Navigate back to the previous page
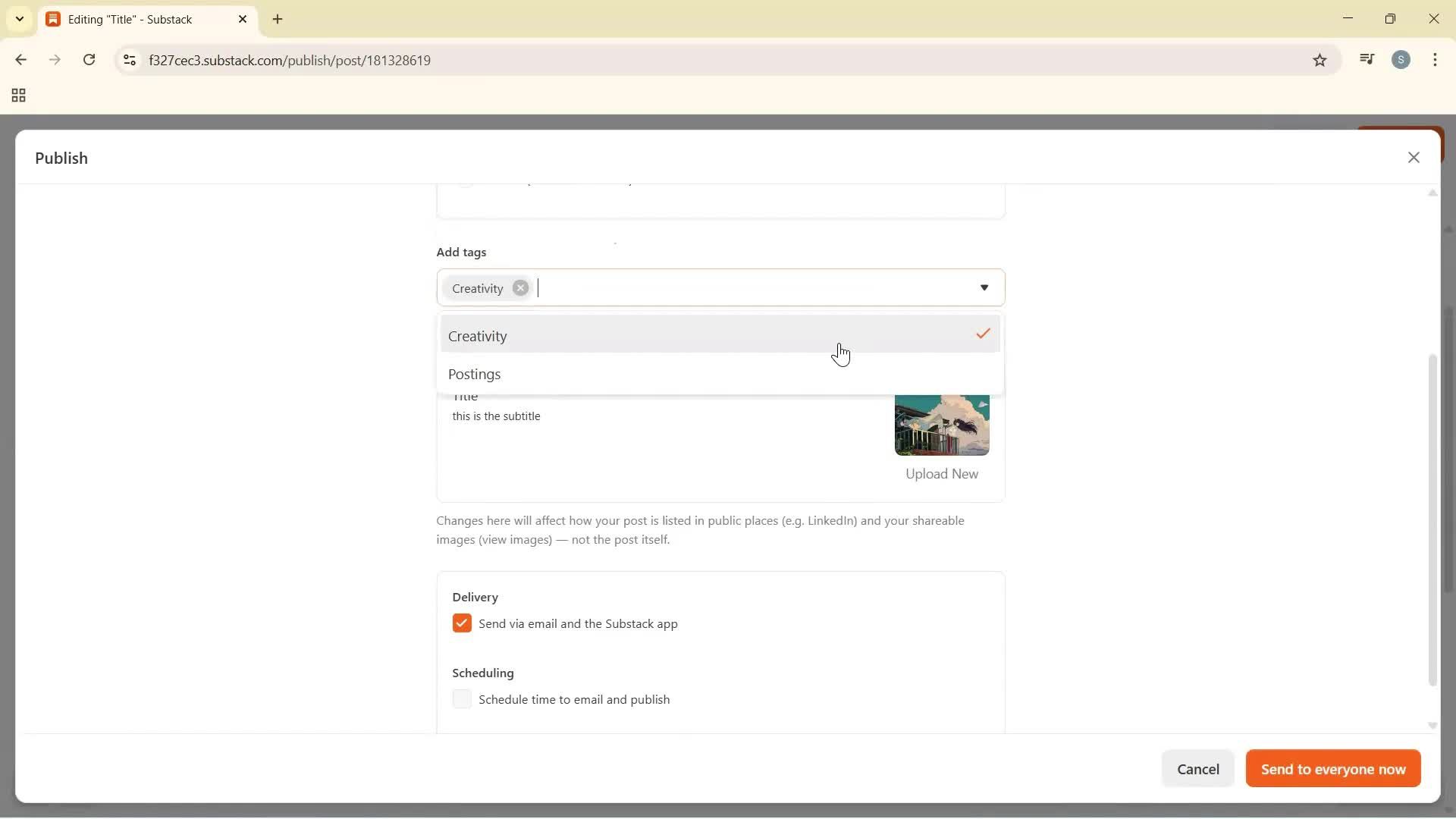 20,60
